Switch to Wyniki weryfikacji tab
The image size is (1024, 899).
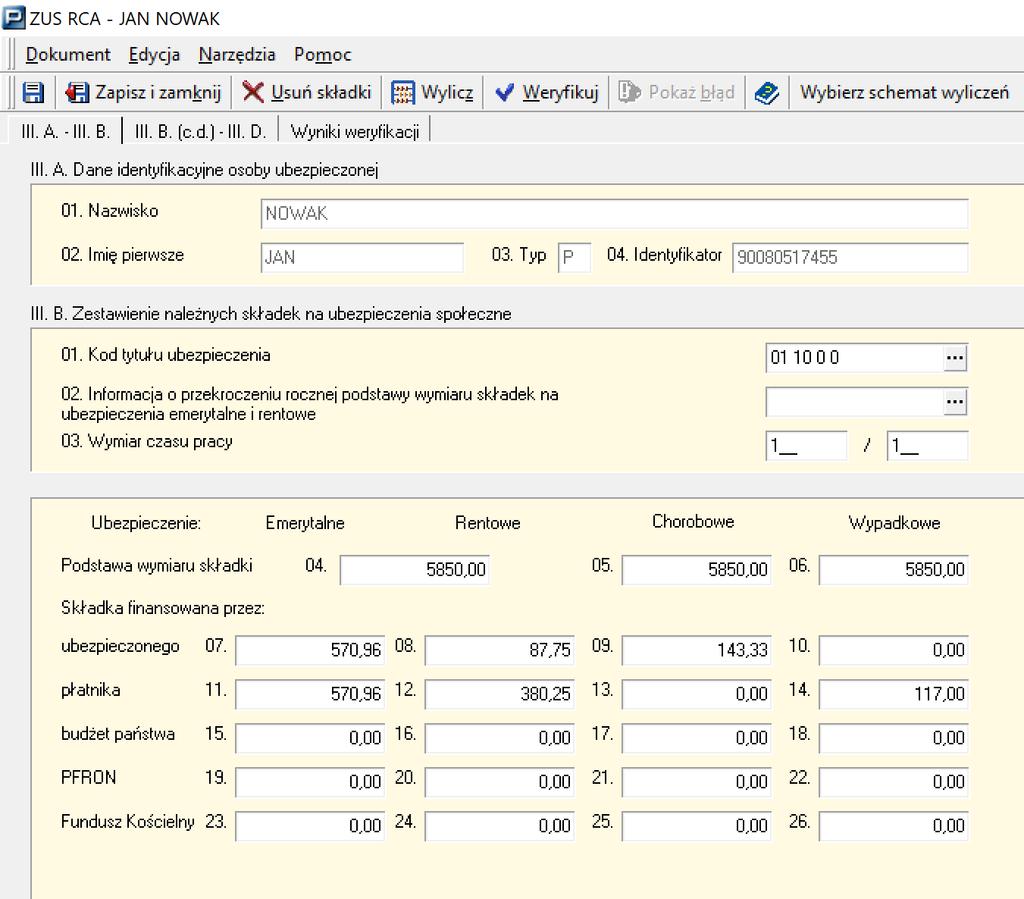point(355,131)
